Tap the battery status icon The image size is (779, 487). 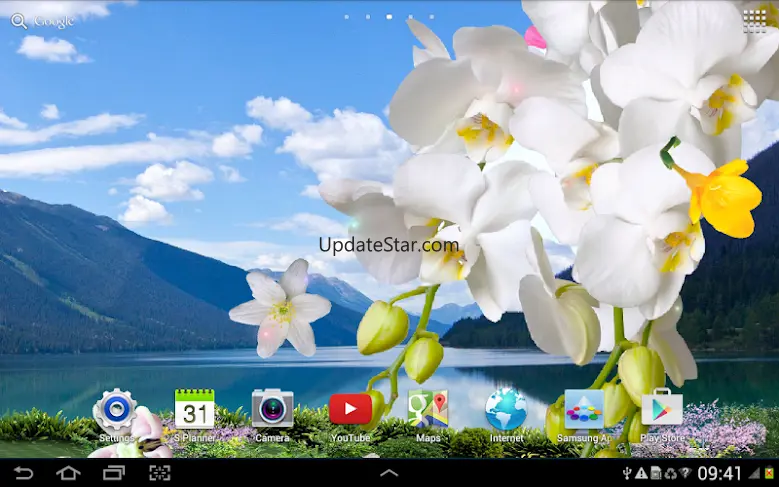tap(770, 473)
